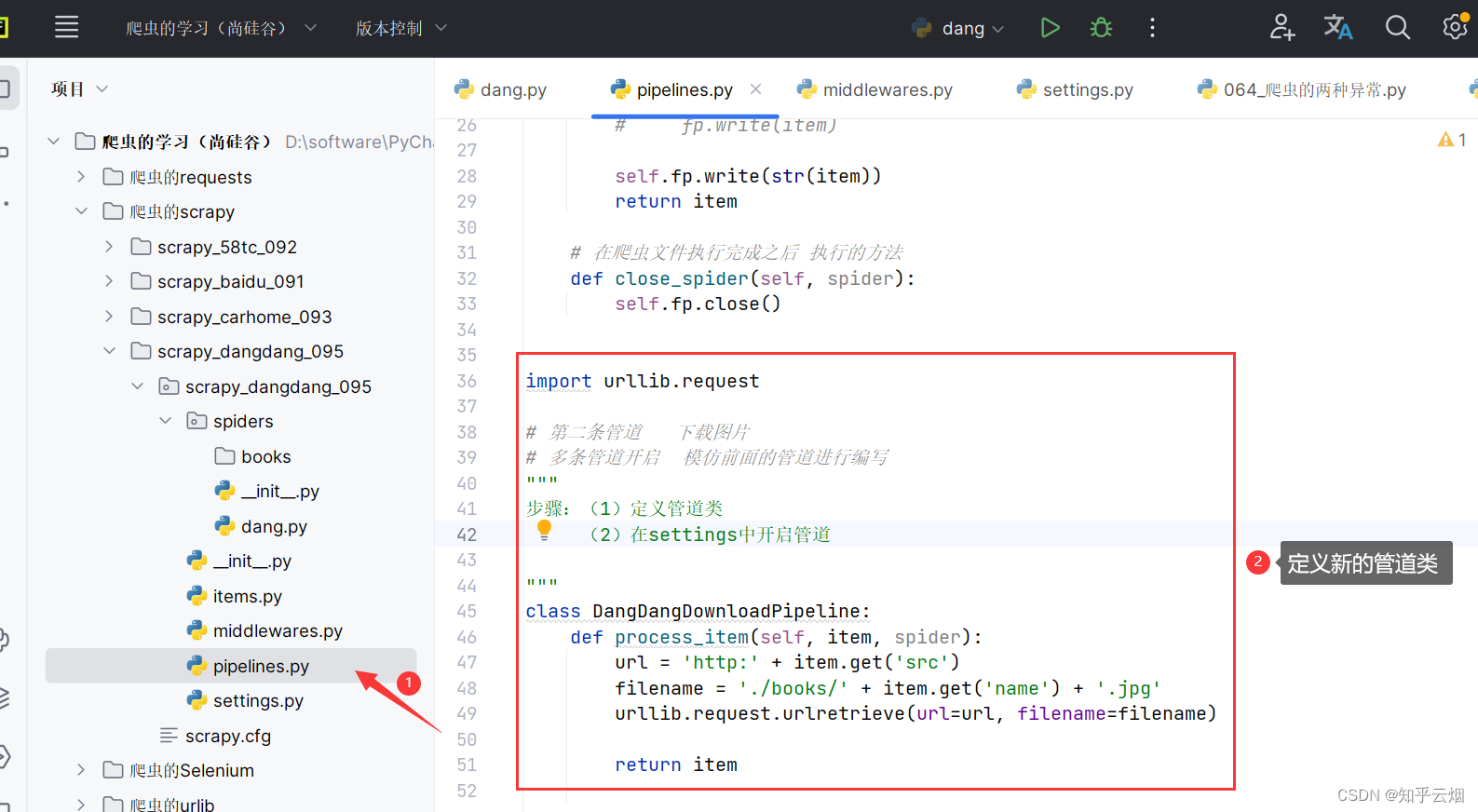Select the 爬虫的requests folder label
The height and width of the screenshot is (812, 1478).
[191, 177]
